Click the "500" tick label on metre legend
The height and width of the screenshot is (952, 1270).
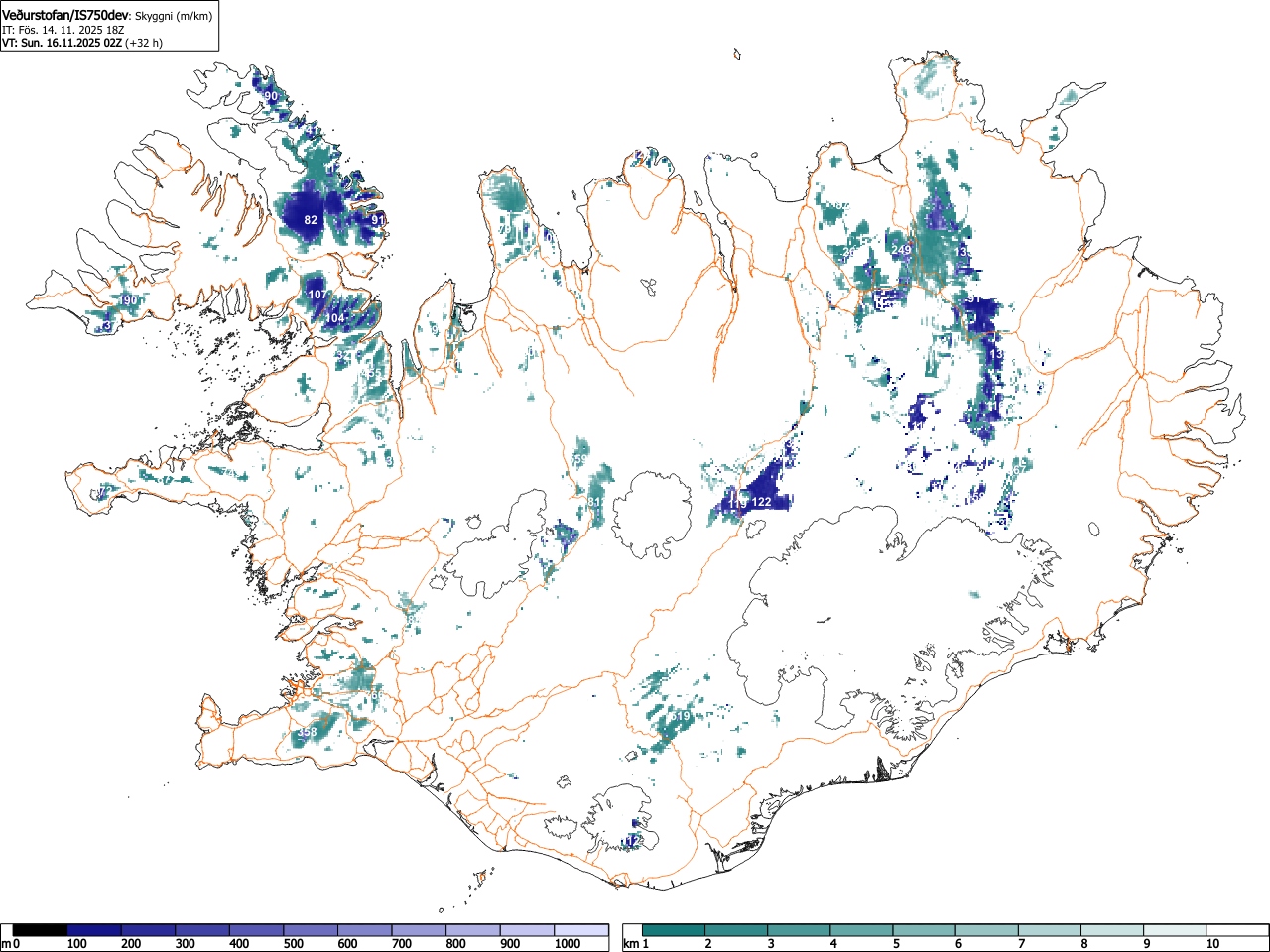click(x=294, y=944)
